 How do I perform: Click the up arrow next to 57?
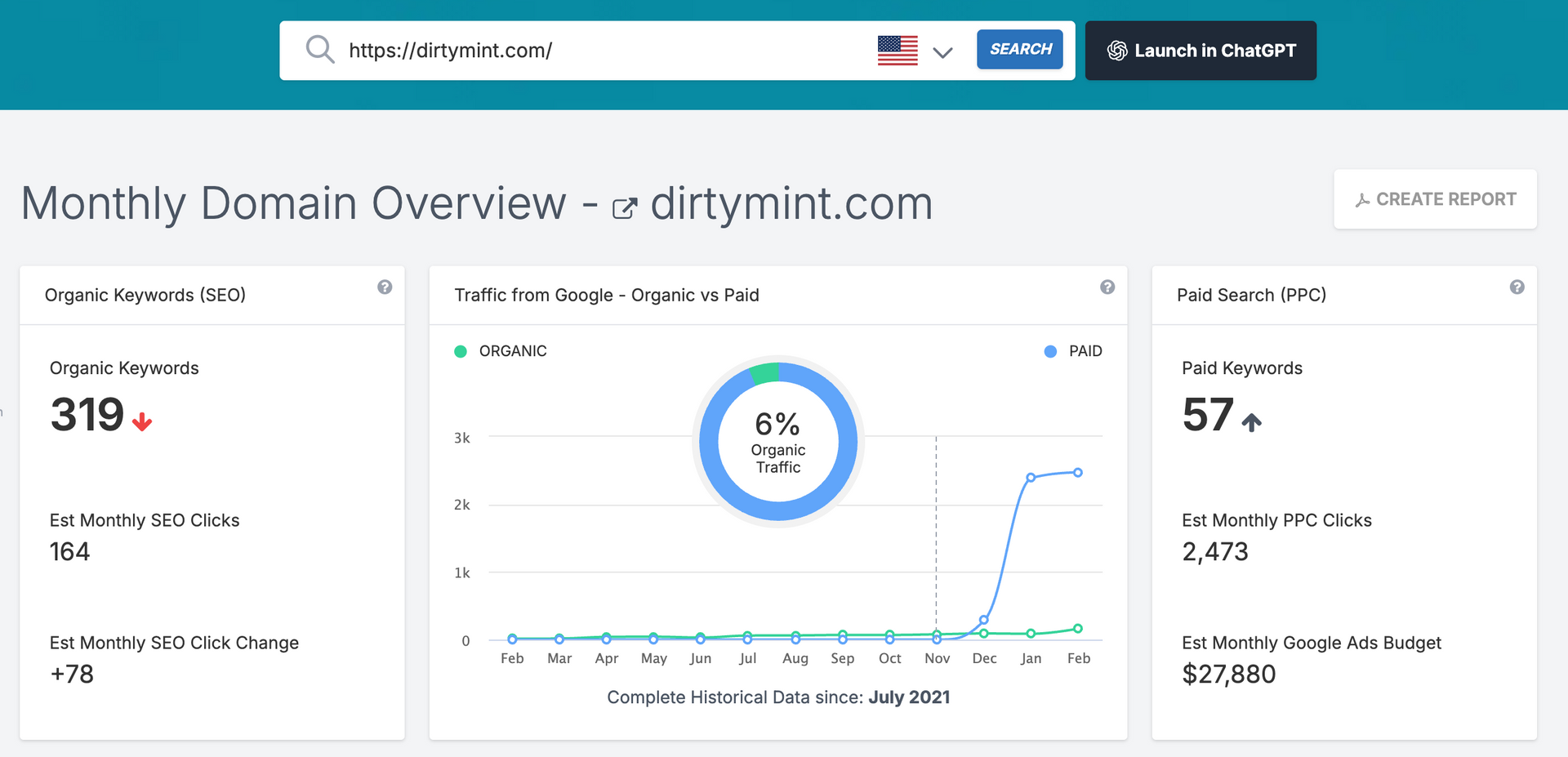pos(1251,421)
